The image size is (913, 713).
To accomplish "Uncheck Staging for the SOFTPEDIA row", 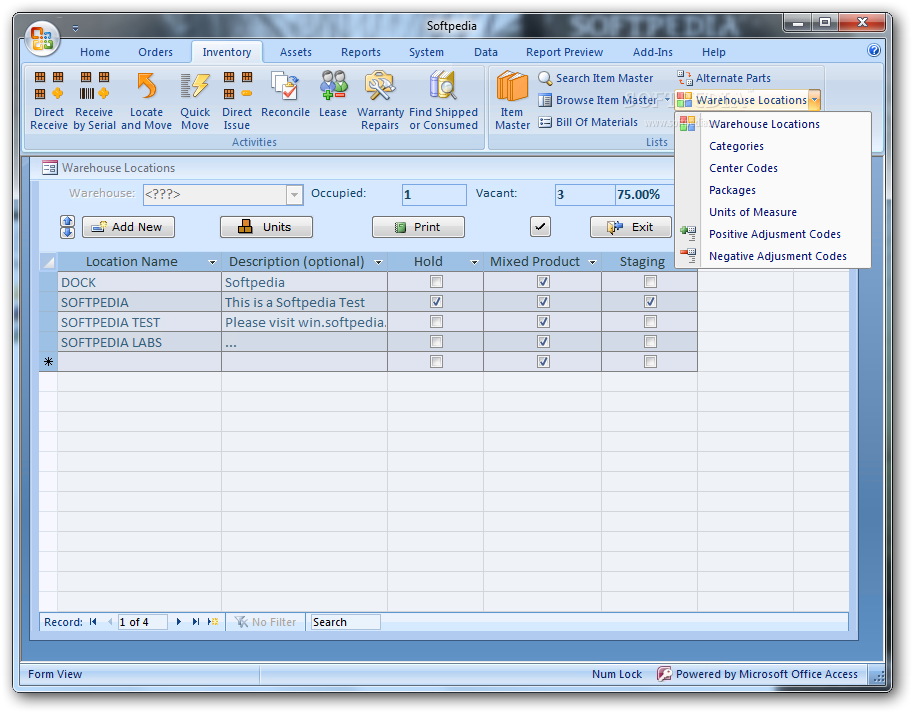I will 650,302.
